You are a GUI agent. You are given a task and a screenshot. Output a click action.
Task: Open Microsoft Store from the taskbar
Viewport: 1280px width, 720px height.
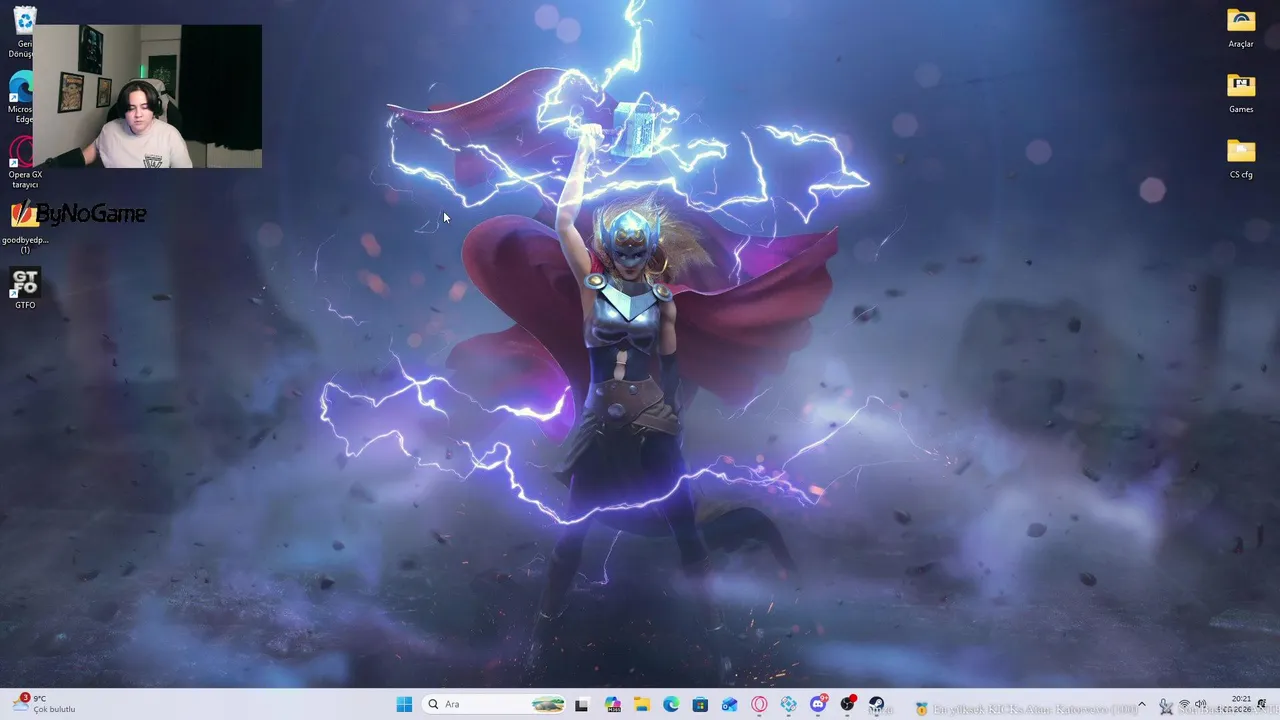[700, 704]
